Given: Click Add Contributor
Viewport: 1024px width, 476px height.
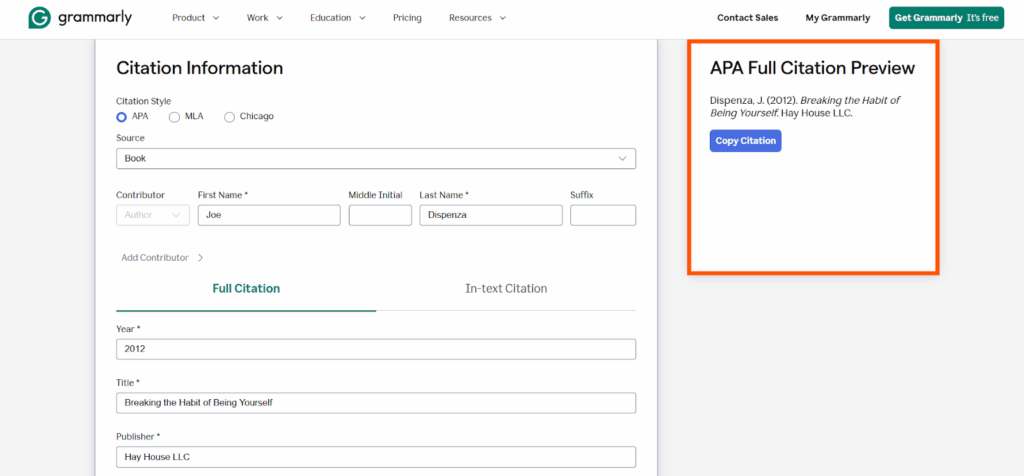Looking at the screenshot, I should coord(163,258).
